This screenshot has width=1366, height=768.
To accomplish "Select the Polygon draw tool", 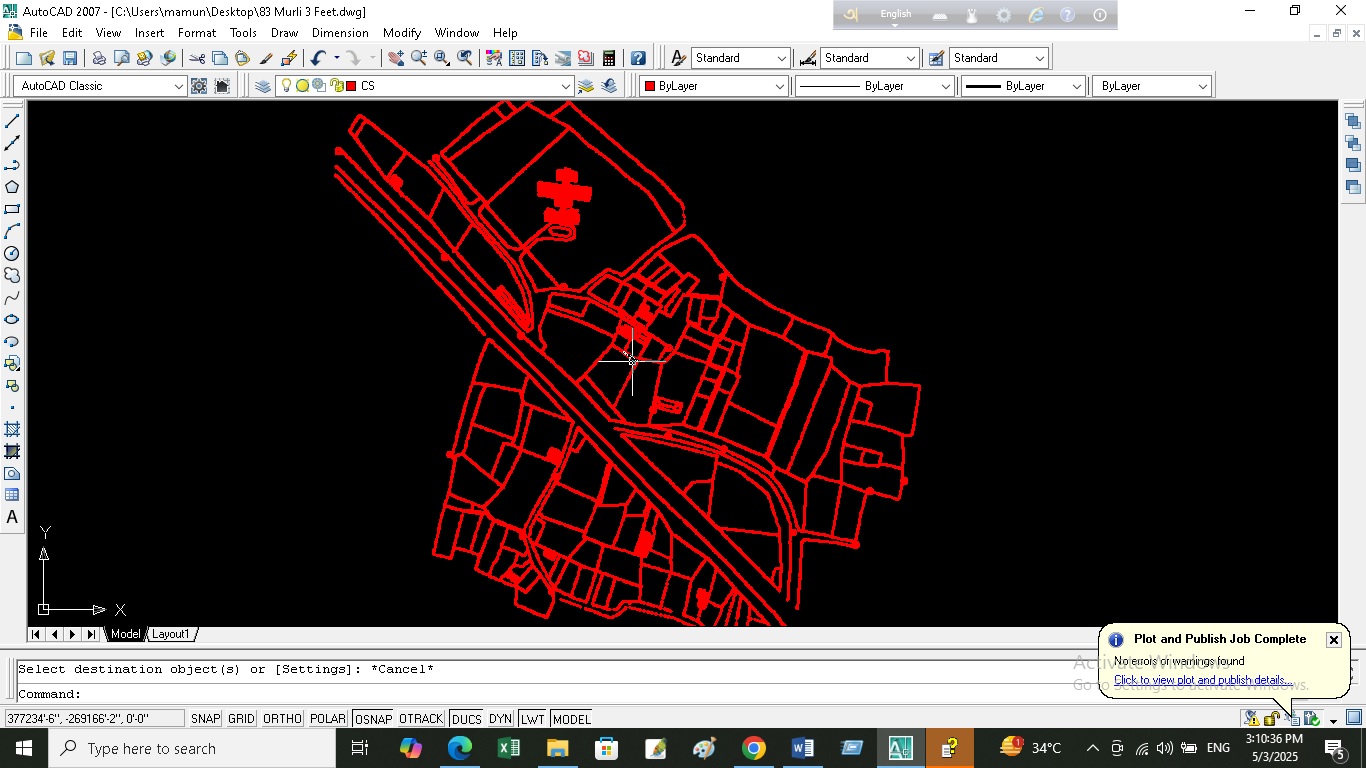I will click(12, 187).
